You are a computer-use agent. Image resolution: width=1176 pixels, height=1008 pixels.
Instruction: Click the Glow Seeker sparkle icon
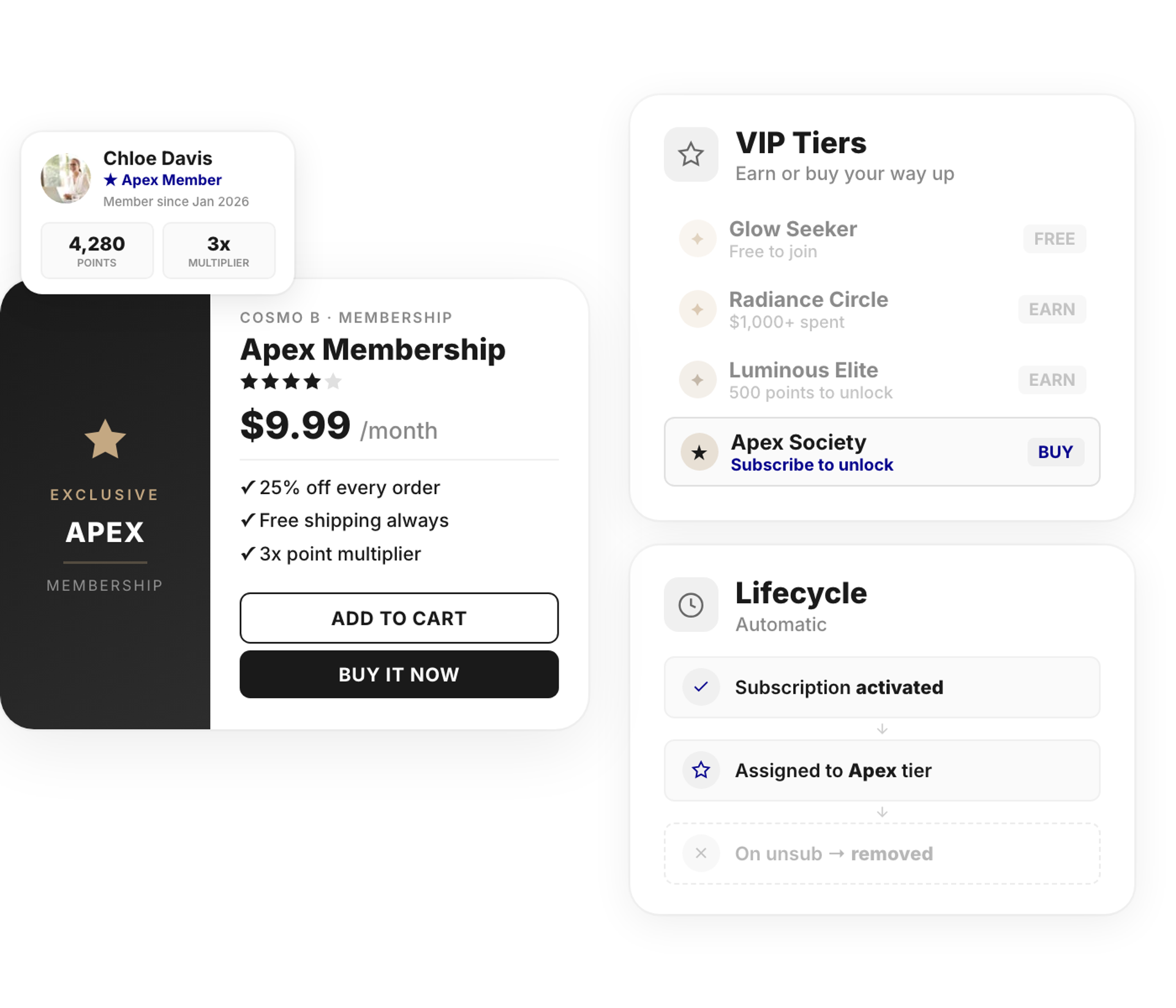(x=698, y=238)
